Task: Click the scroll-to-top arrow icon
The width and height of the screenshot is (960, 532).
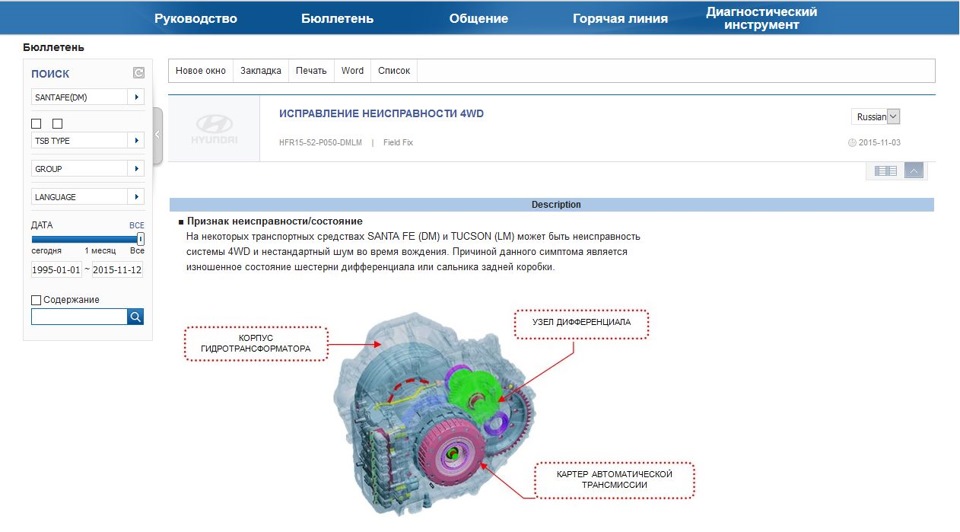Action: [x=913, y=171]
